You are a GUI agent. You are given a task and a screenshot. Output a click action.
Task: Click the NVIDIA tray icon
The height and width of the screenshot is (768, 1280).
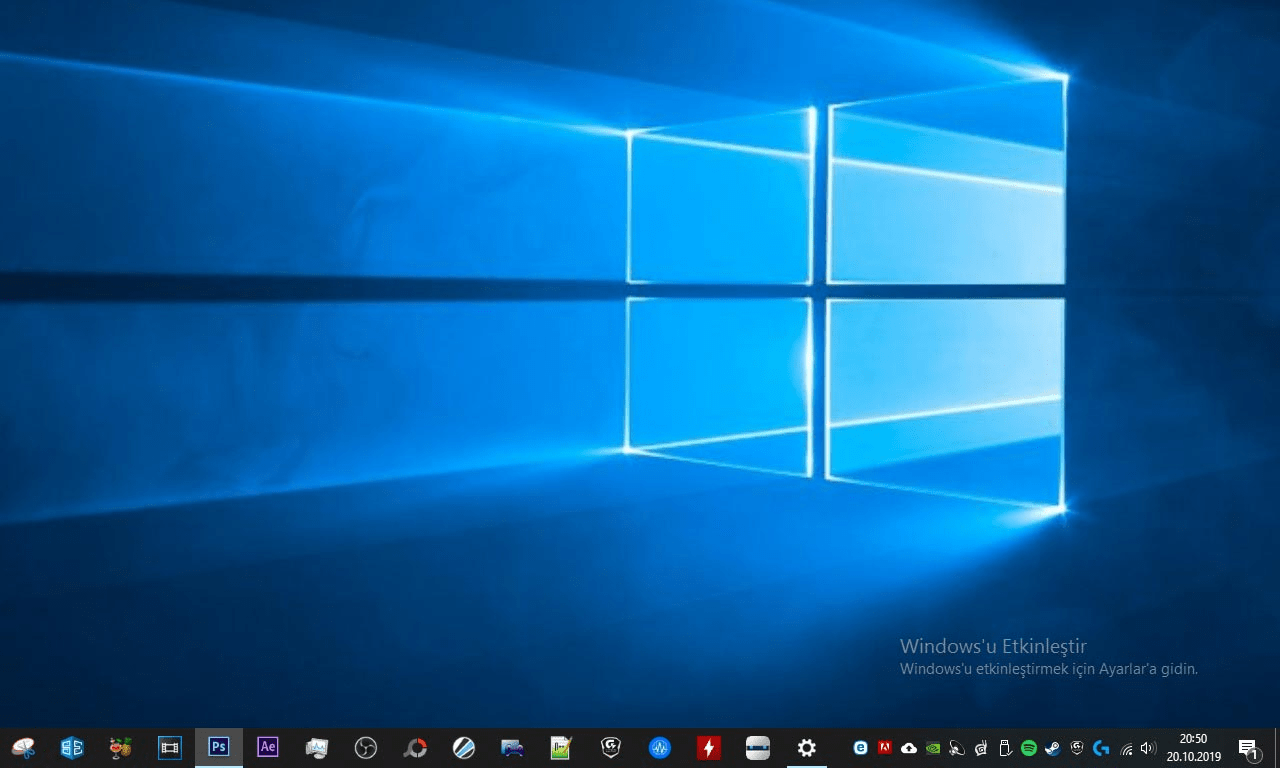(933, 748)
